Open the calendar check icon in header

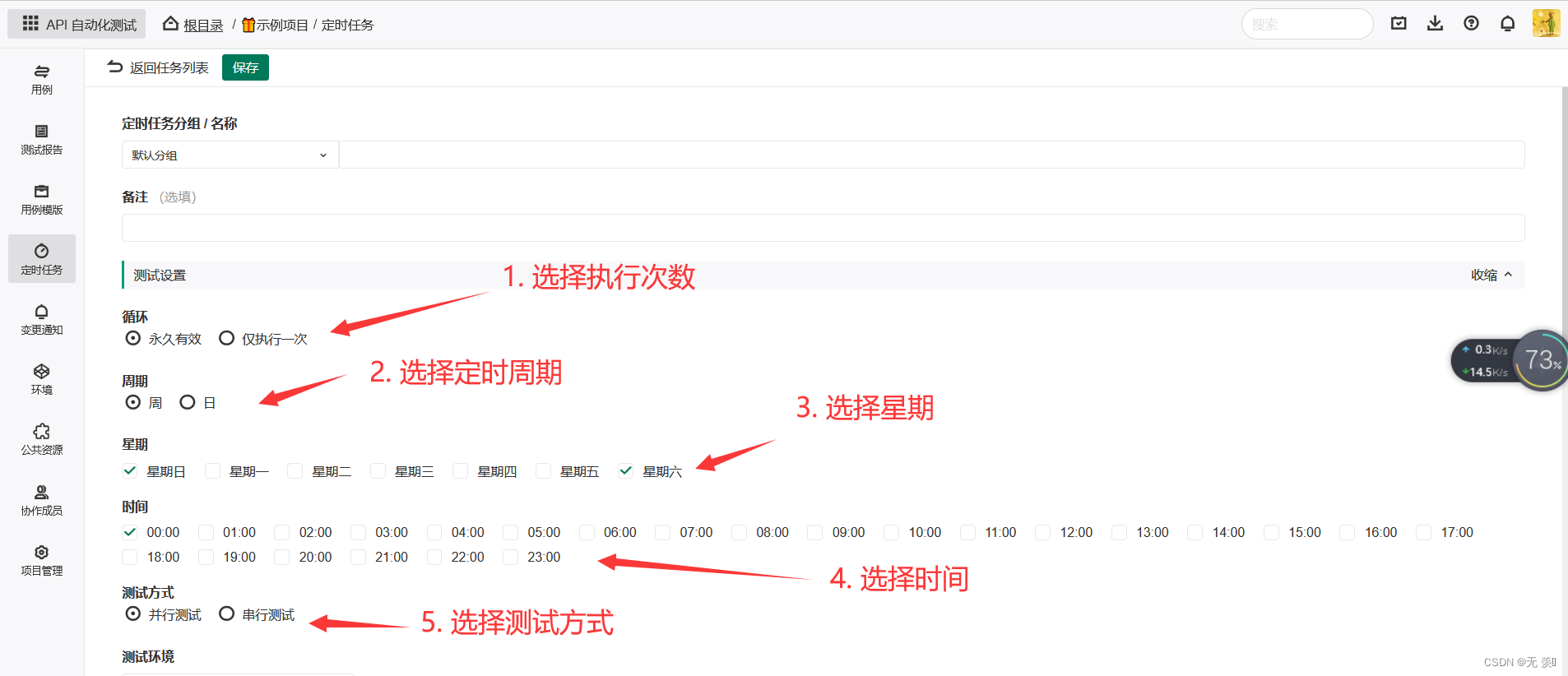click(1399, 23)
